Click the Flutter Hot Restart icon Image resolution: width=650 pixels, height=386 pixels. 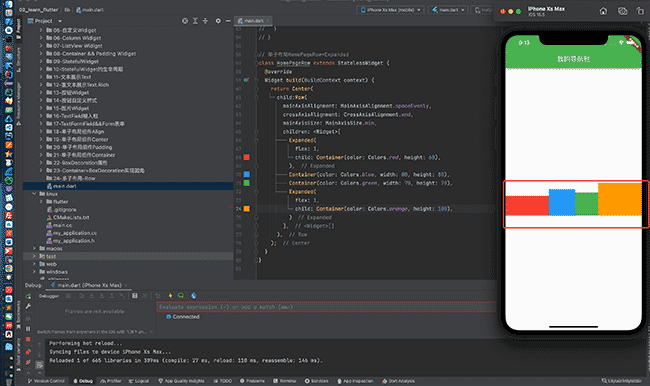(x=181, y=296)
